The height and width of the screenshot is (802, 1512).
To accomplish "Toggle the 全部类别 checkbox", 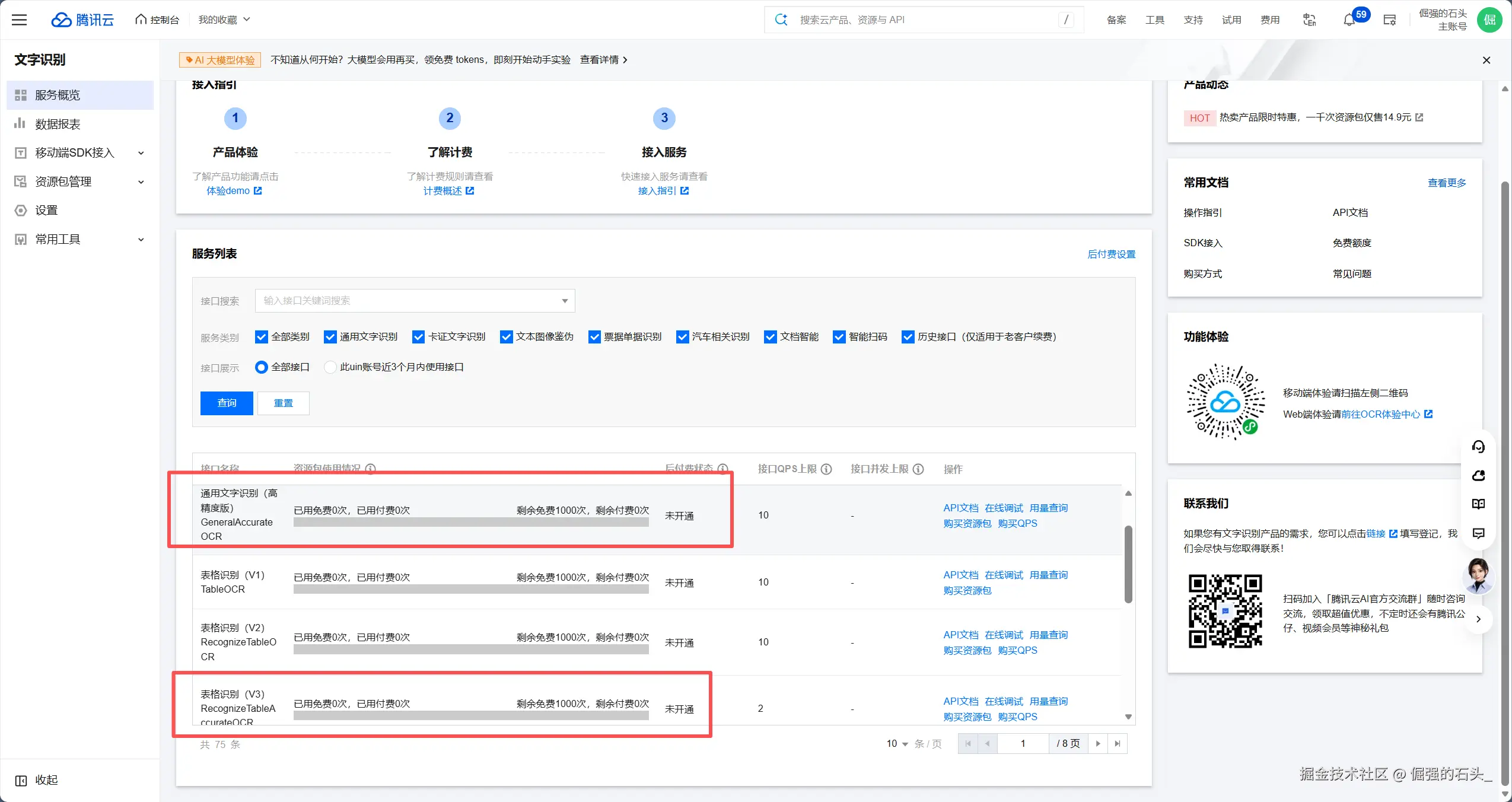I will [261, 337].
